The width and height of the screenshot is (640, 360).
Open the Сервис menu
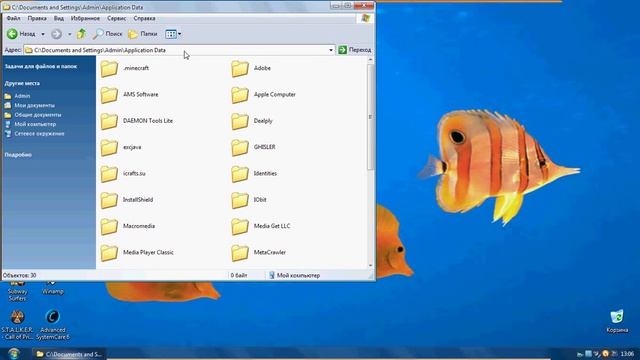[x=117, y=18]
